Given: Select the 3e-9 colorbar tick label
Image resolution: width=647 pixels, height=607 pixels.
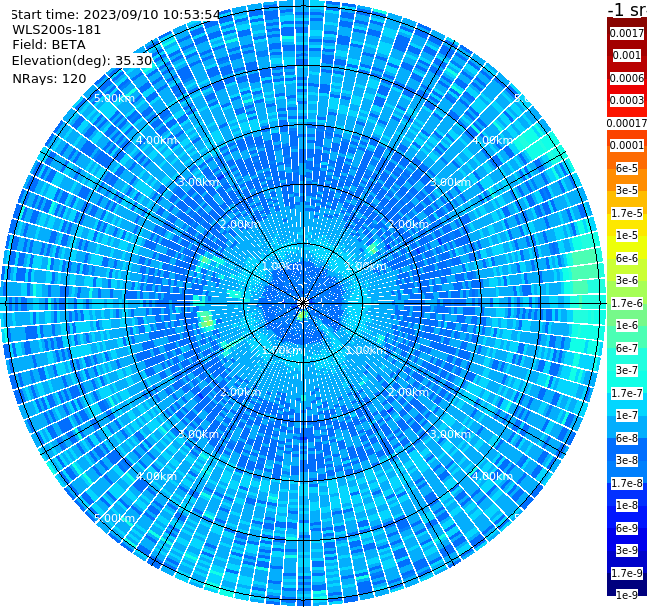Looking at the screenshot, I should point(627,550).
